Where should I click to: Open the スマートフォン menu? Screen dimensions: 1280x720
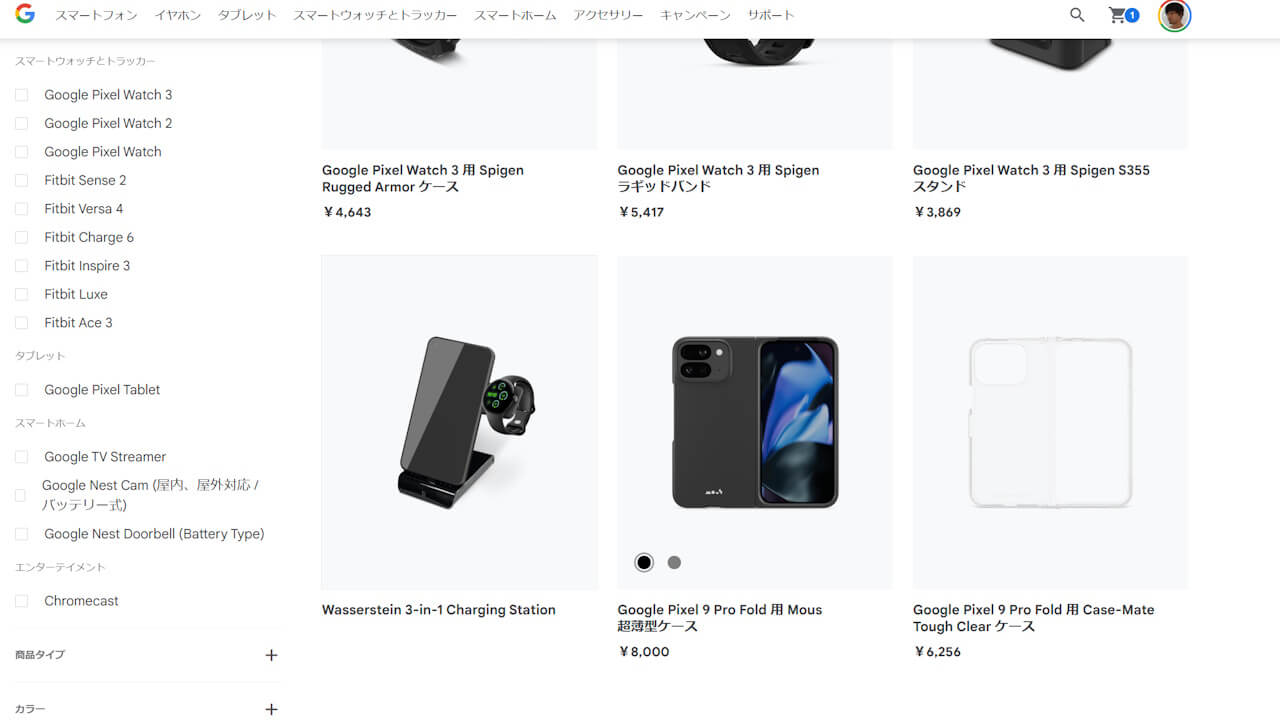(96, 15)
